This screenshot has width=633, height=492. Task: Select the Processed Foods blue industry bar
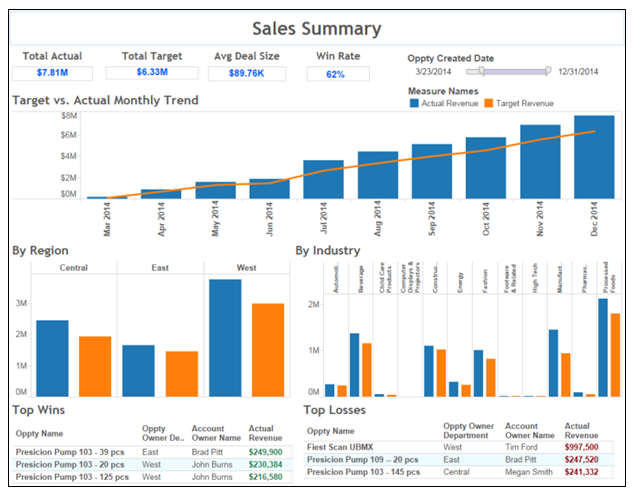(x=603, y=348)
